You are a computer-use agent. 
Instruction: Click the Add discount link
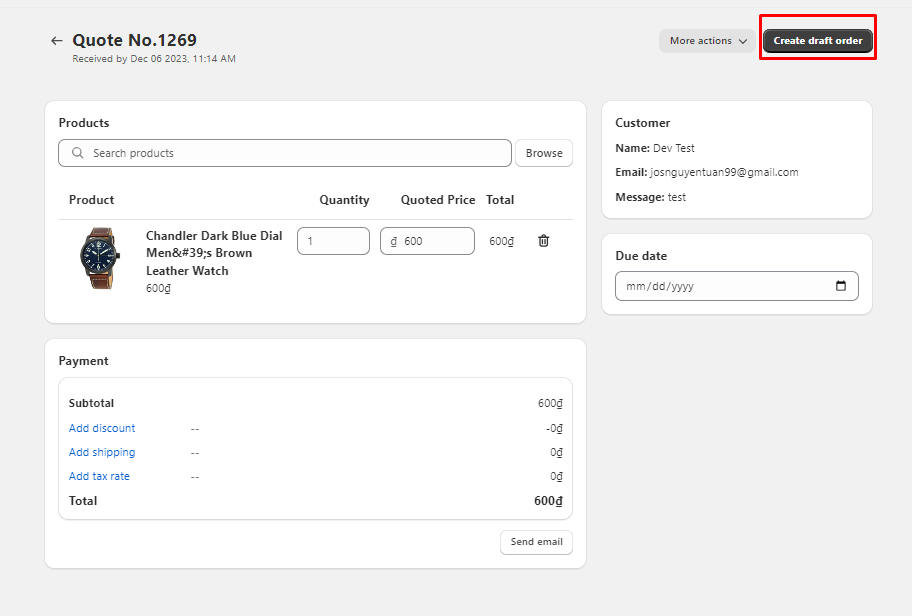coord(102,428)
